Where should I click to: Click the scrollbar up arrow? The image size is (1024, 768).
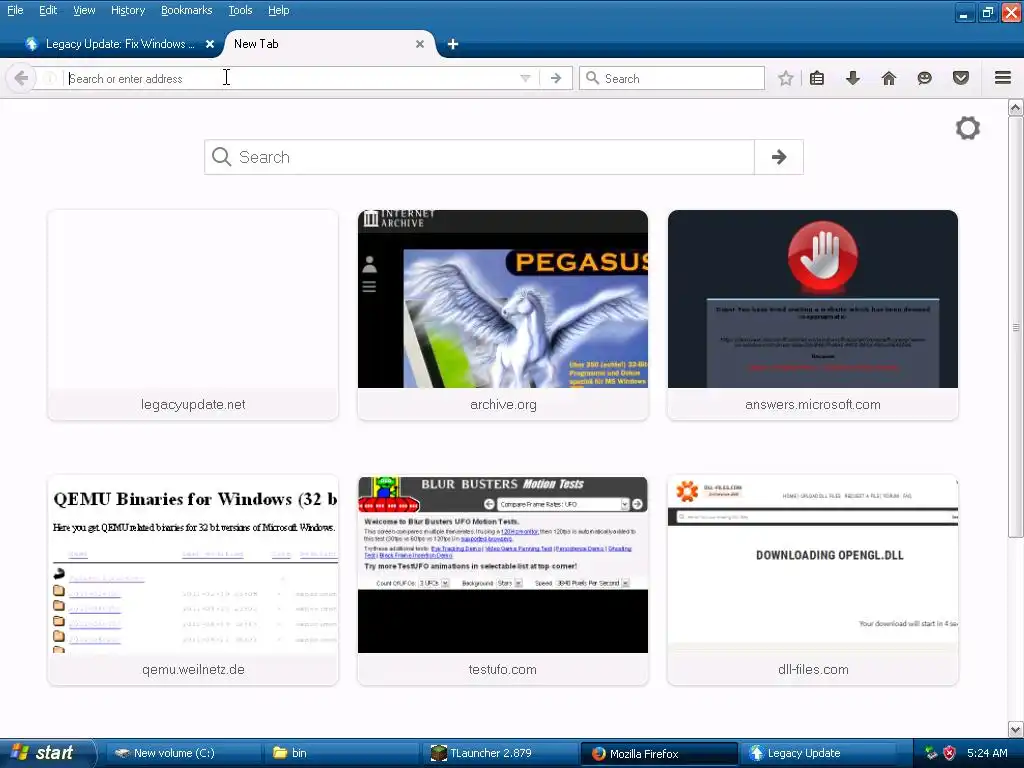[x=1016, y=107]
